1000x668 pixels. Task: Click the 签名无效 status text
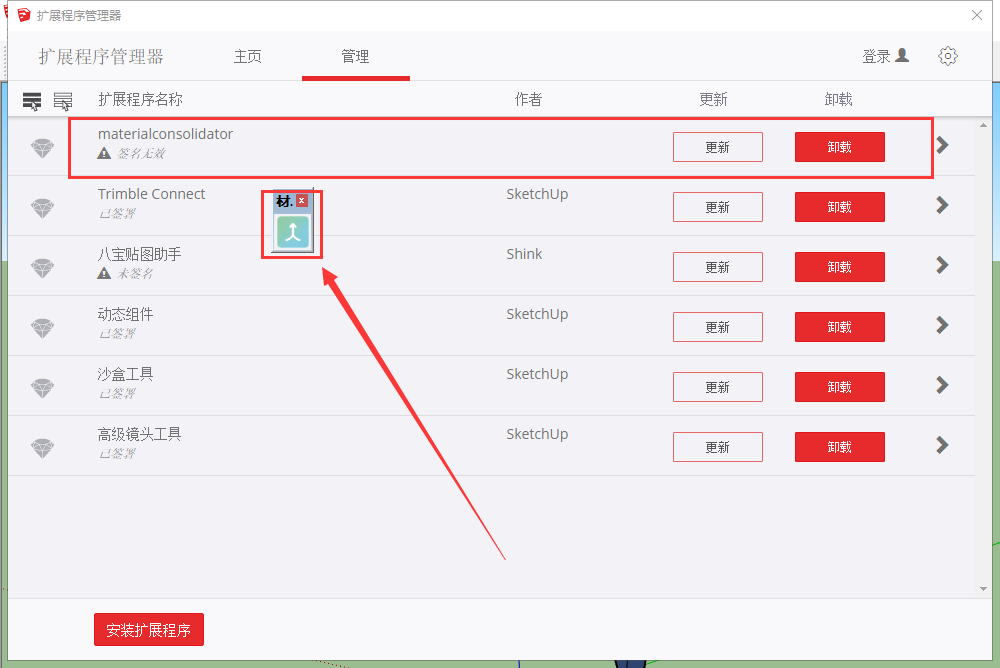tap(141, 153)
